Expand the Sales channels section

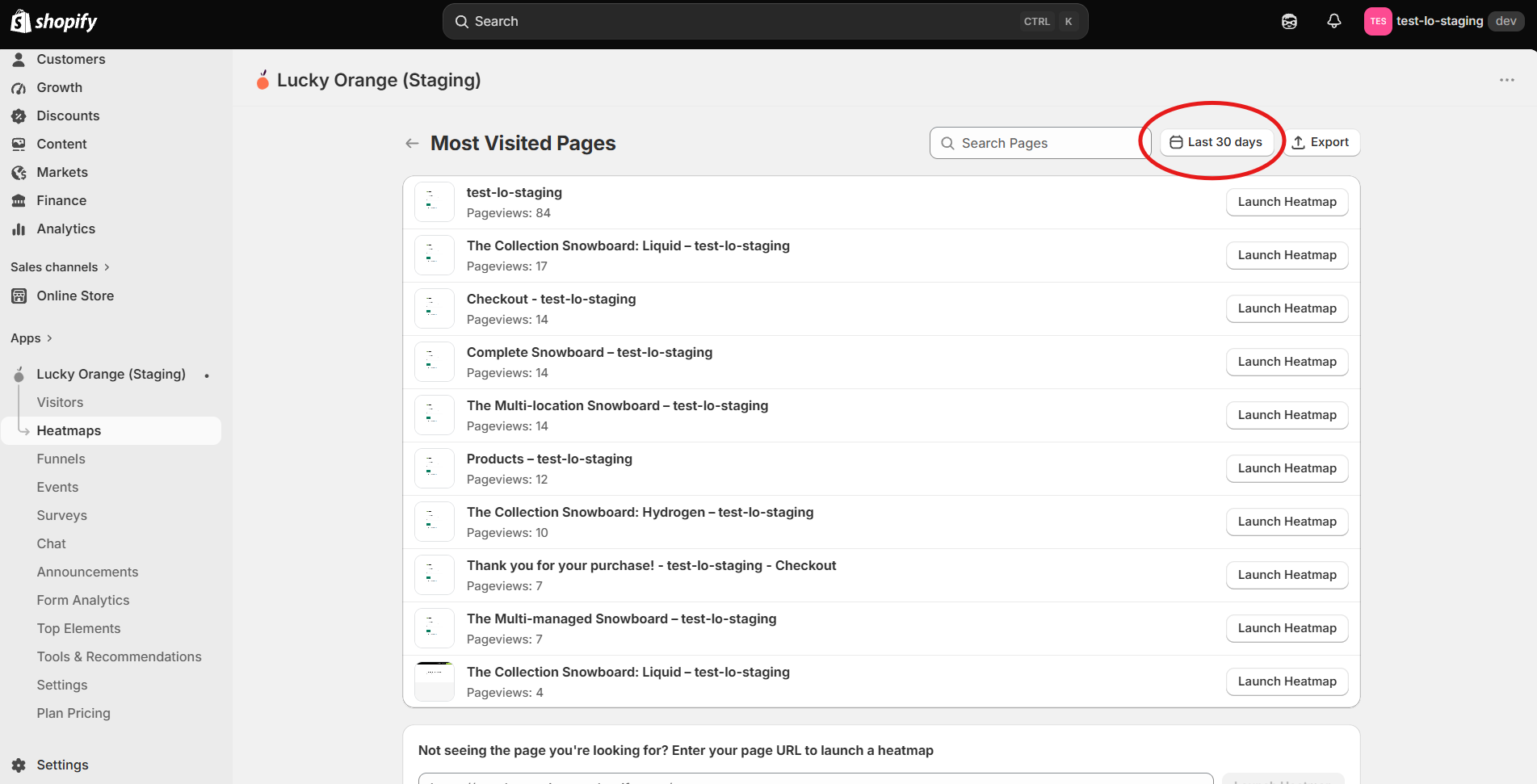(x=60, y=267)
